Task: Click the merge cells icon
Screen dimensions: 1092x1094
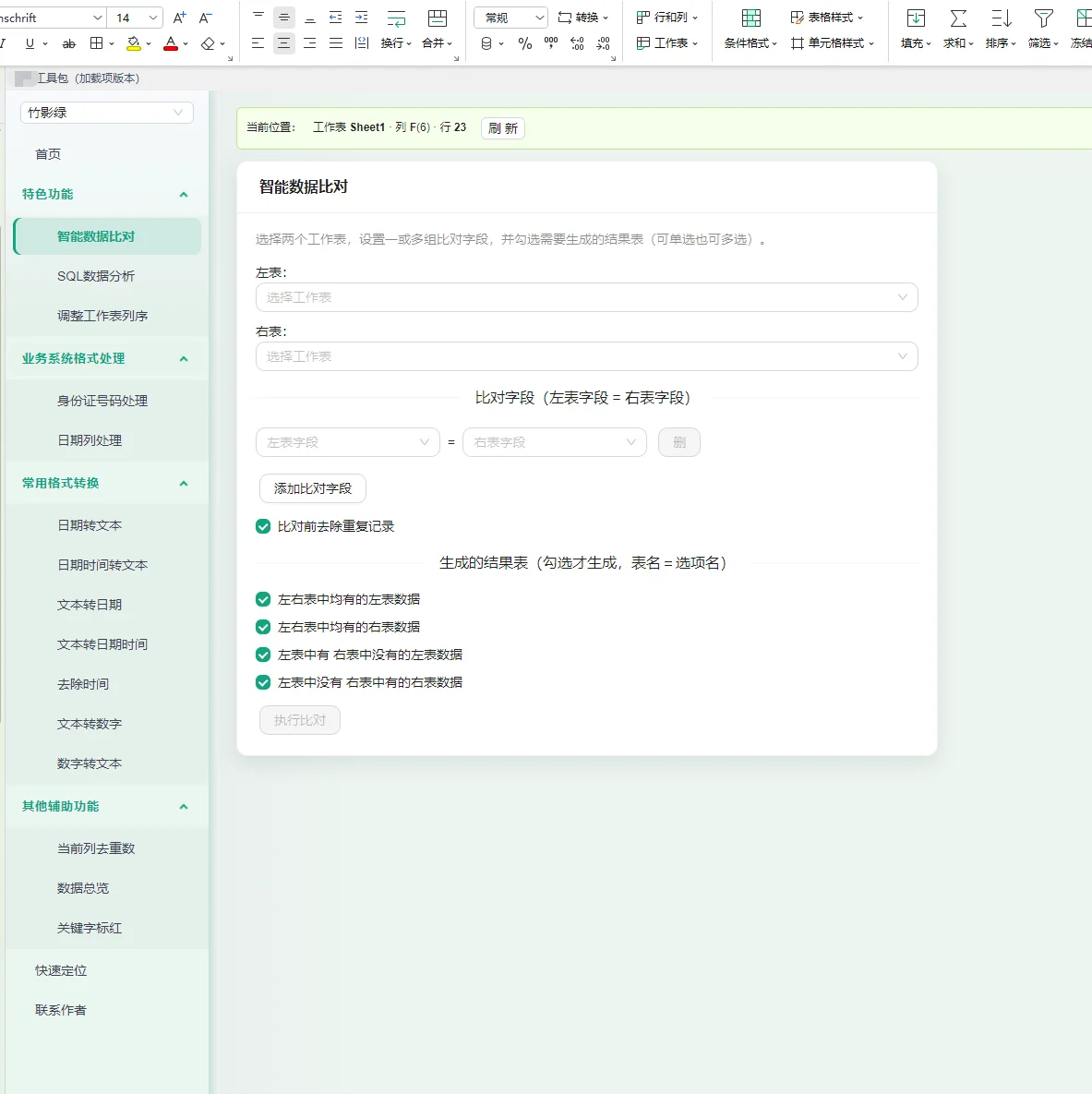Action: (x=438, y=18)
